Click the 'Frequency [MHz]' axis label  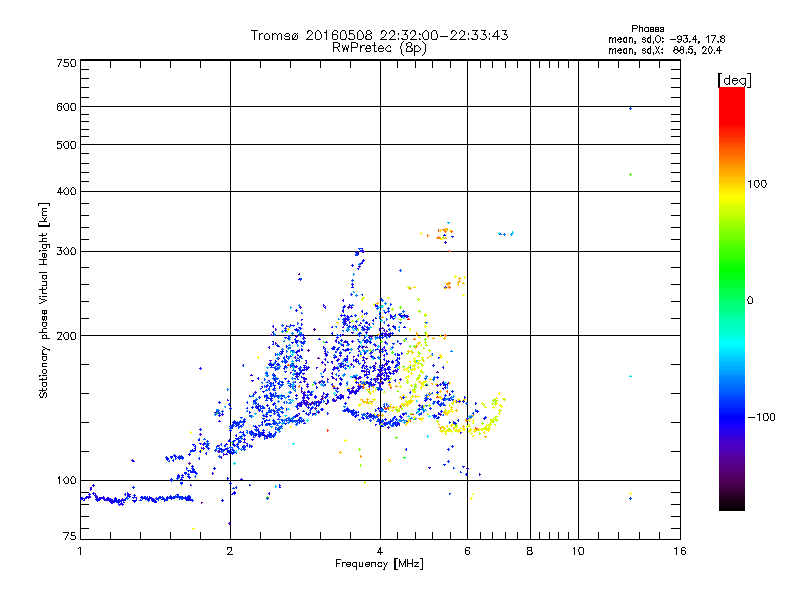click(379, 564)
